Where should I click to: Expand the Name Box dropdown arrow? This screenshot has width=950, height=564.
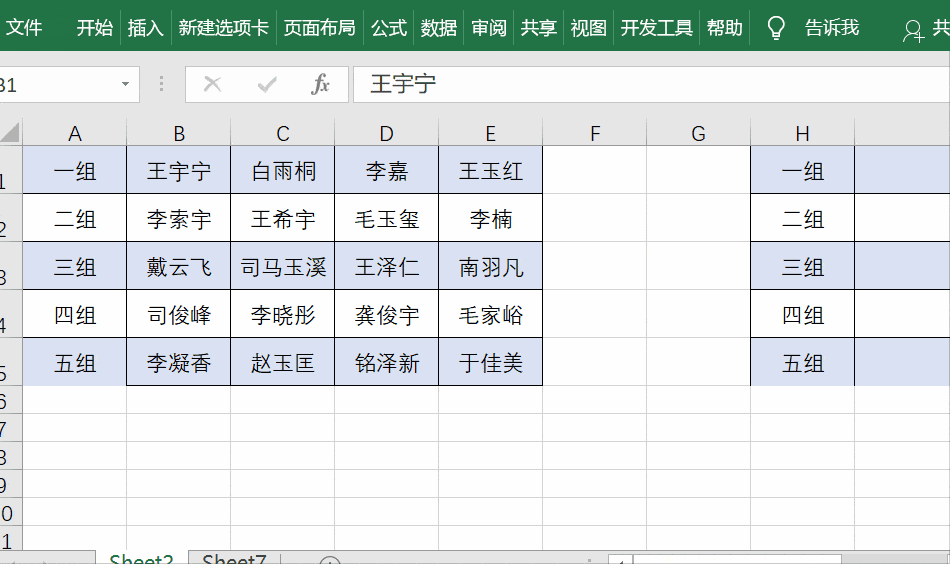pos(125,85)
